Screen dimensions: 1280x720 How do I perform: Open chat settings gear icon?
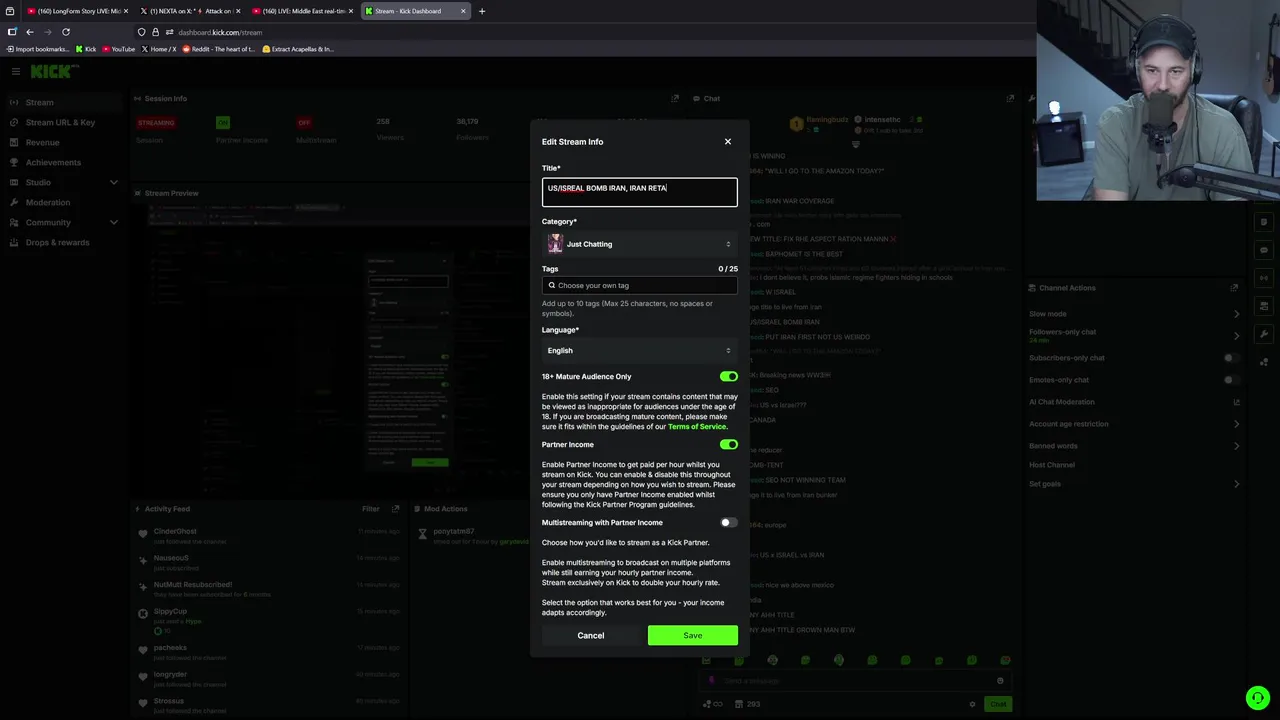[x=972, y=704]
